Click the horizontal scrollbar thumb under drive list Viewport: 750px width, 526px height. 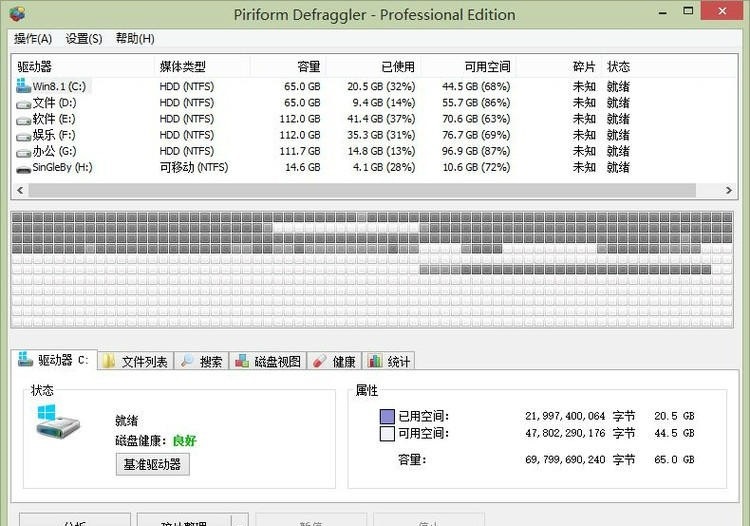[x=362, y=190]
